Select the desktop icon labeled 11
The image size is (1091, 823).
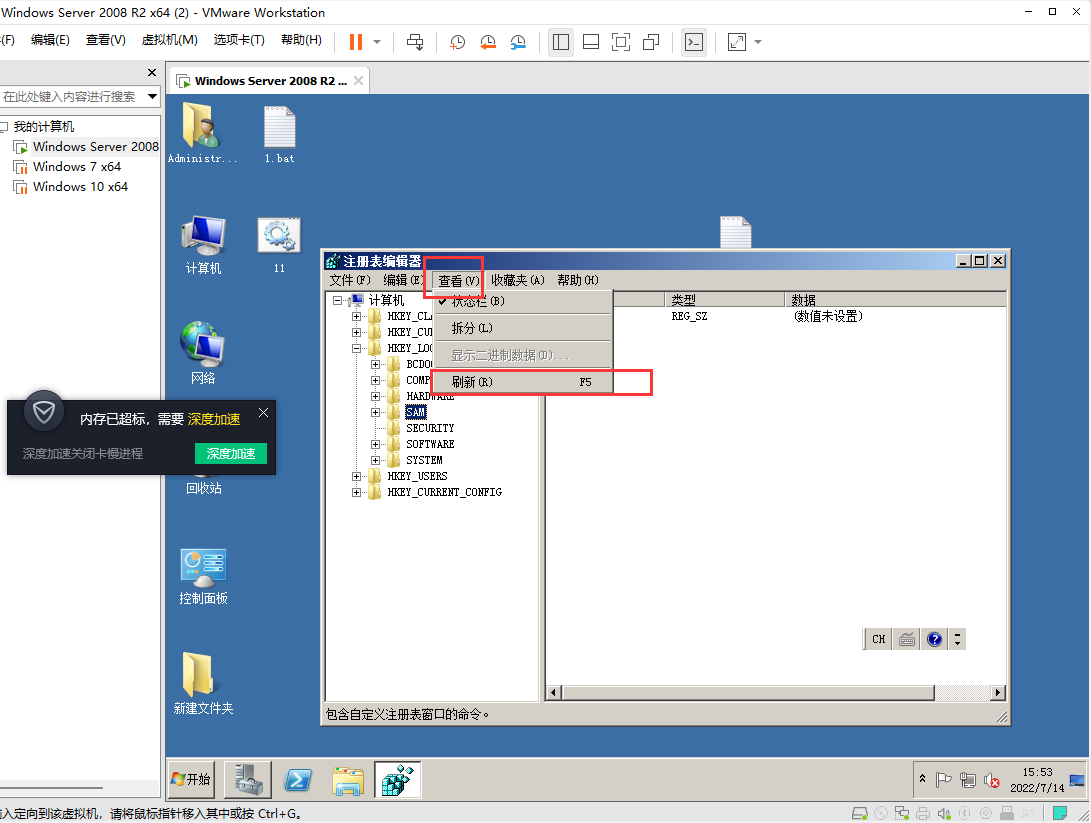(279, 244)
